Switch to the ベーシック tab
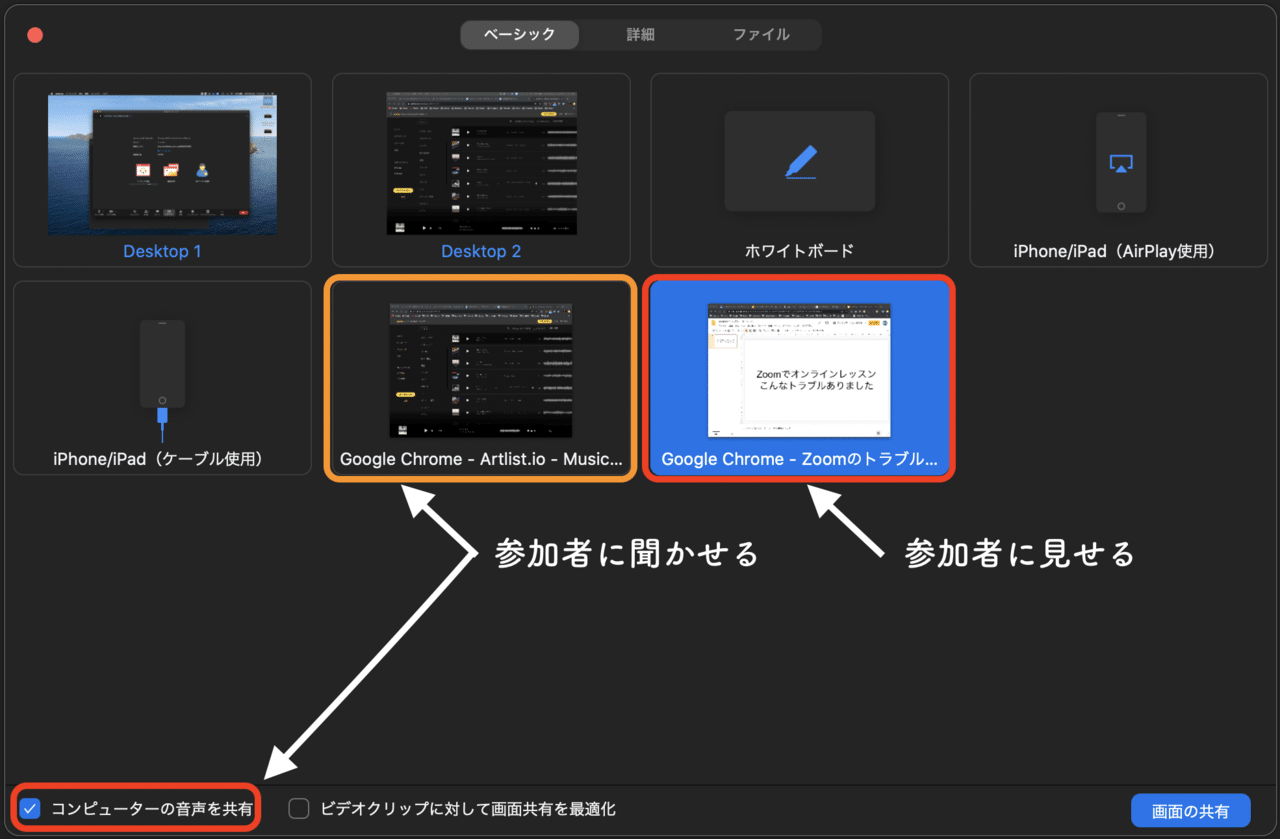 point(520,34)
